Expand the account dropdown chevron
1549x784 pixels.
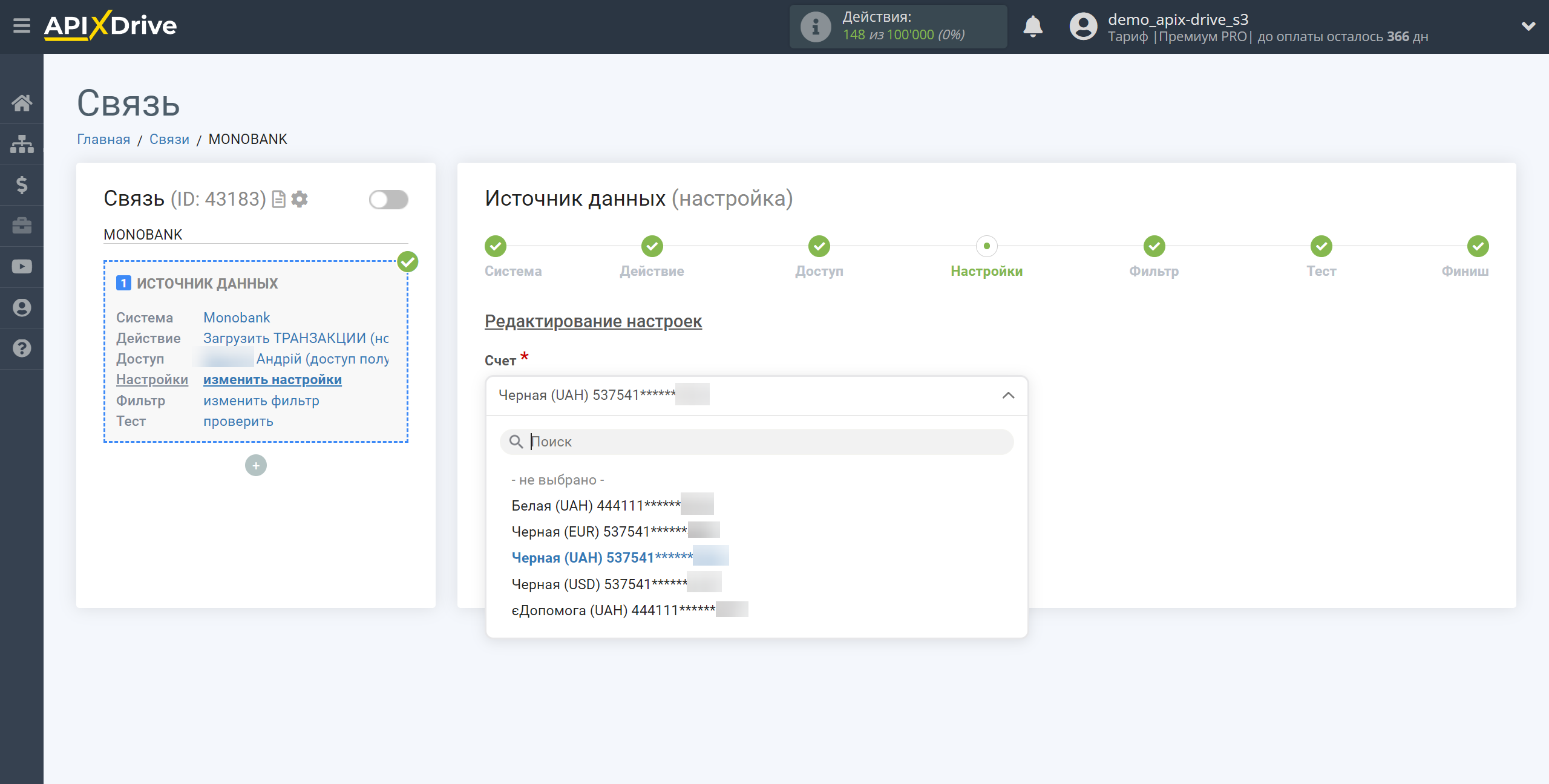pos(1528,27)
